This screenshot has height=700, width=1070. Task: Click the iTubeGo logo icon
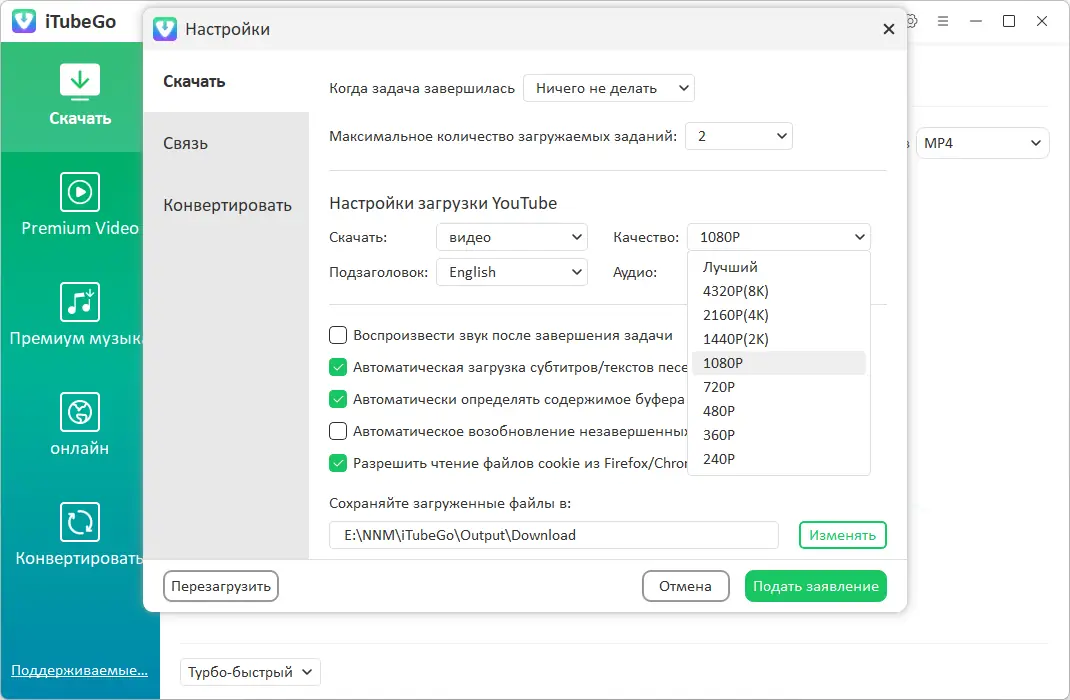point(23,21)
